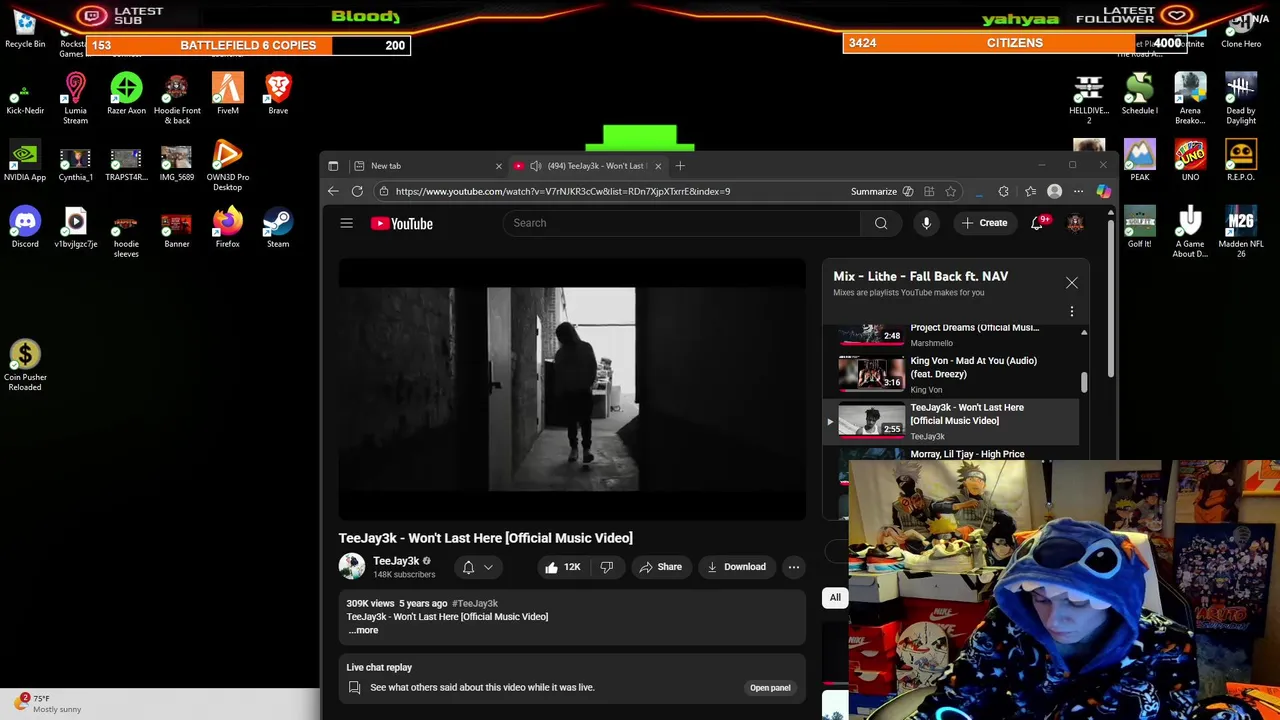Go back in browser history
Screen dimensions: 1280x720
[x=333, y=191]
